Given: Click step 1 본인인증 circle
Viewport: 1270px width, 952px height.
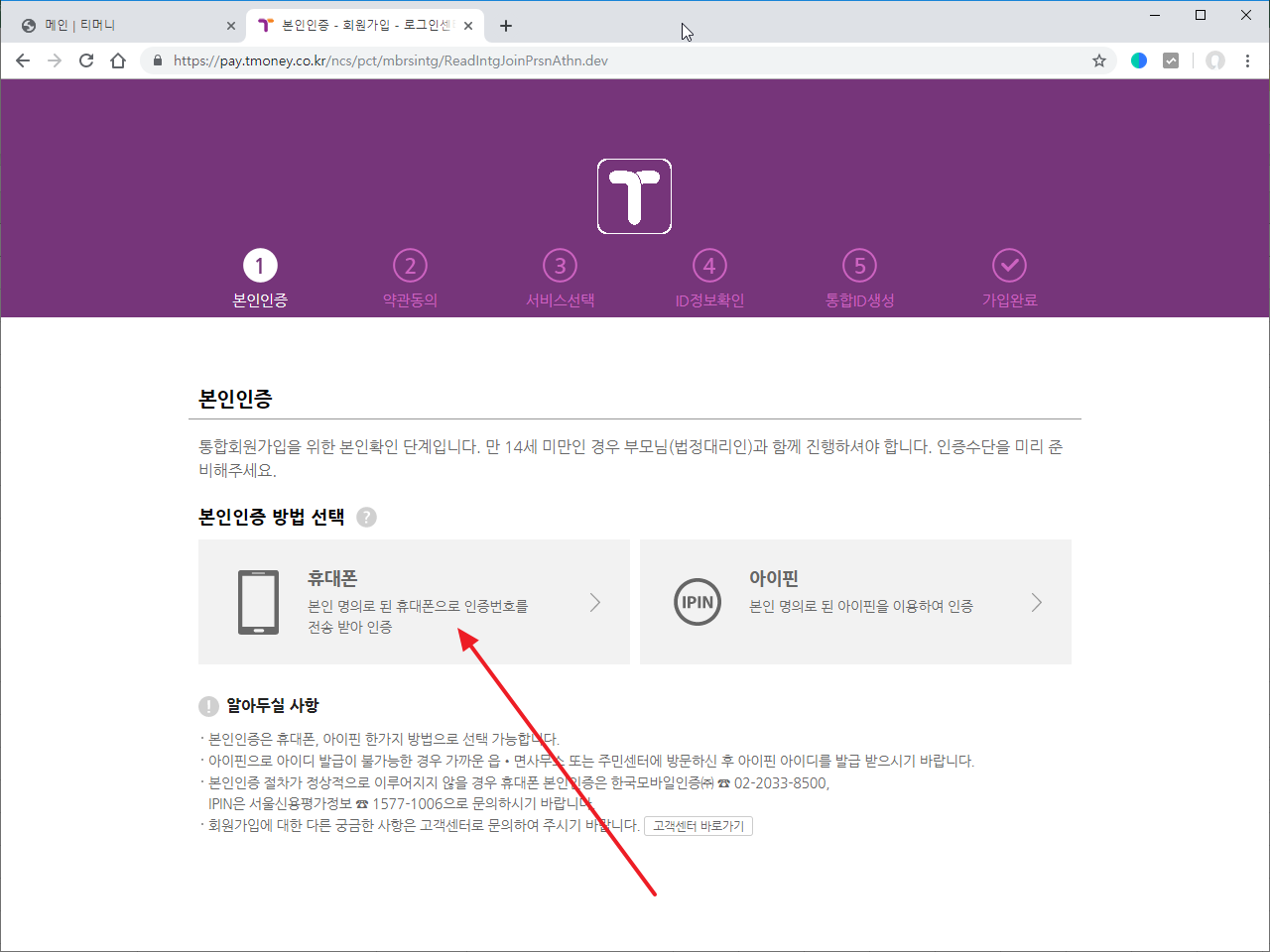Looking at the screenshot, I should tap(260, 266).
